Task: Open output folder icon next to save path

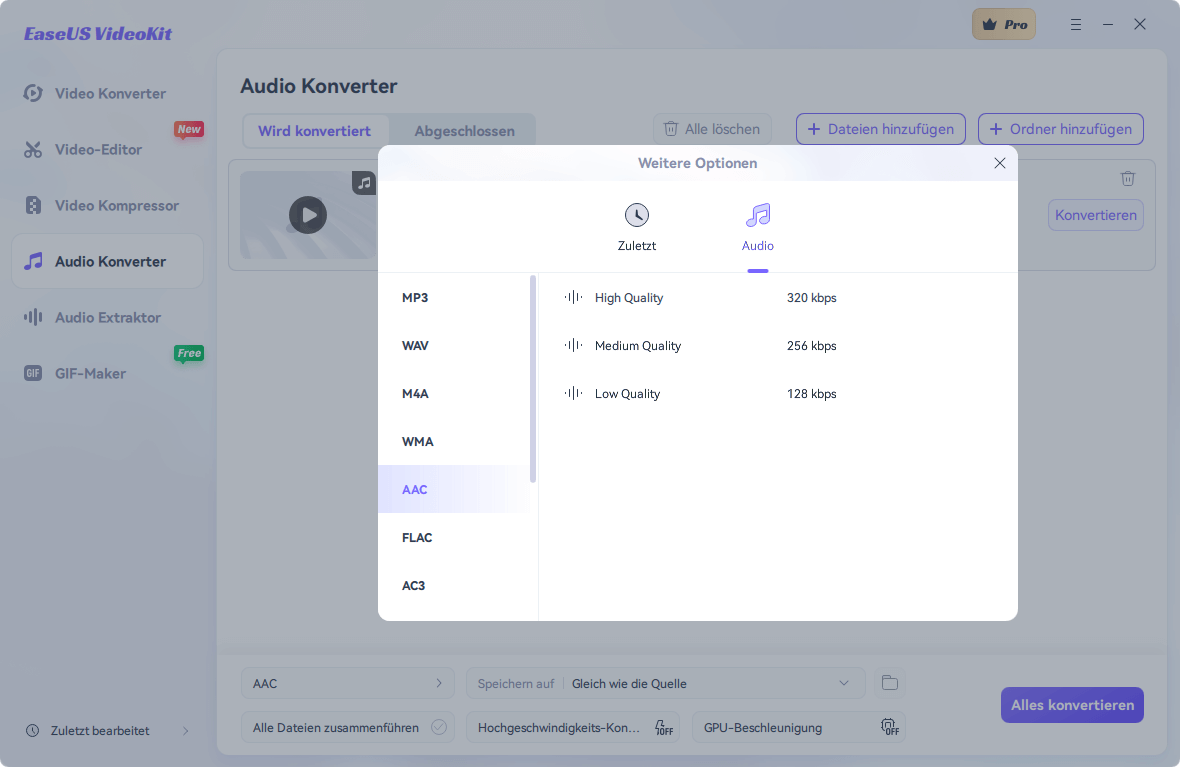Action: pos(890,683)
